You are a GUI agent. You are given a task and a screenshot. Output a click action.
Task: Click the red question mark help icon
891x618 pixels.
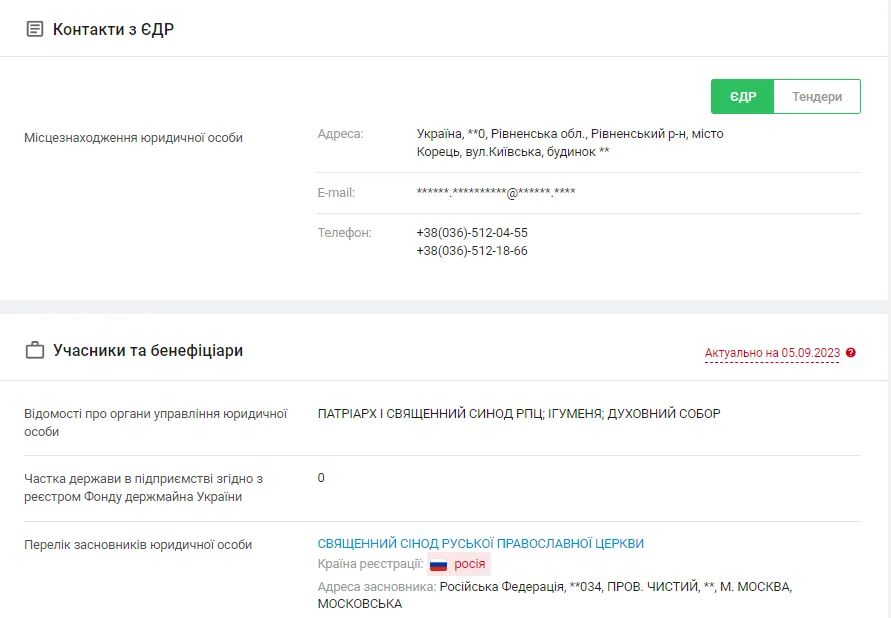[x=851, y=353]
